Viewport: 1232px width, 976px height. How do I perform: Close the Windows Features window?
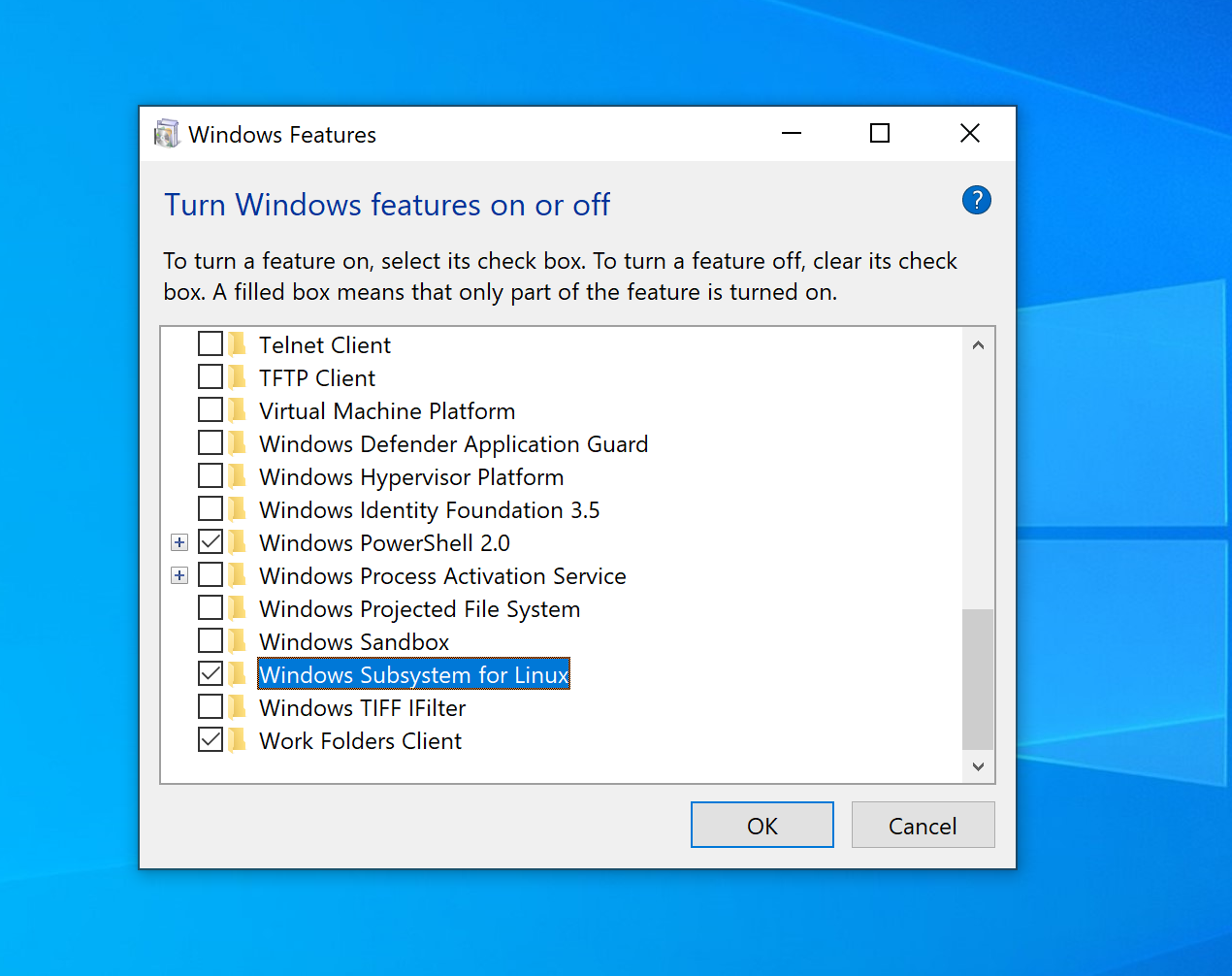point(970,133)
